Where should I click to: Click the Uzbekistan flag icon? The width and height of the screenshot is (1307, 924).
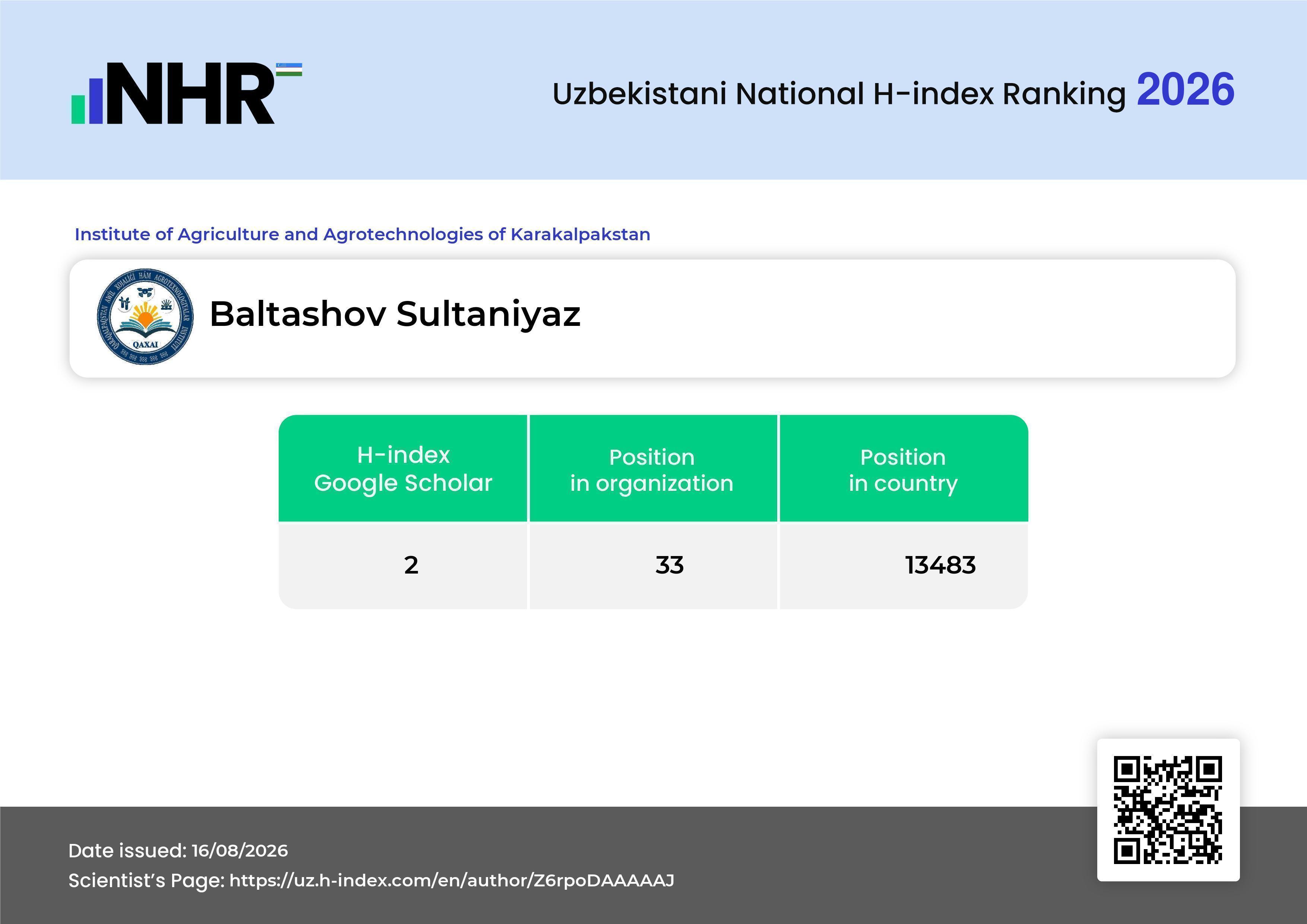tap(289, 69)
